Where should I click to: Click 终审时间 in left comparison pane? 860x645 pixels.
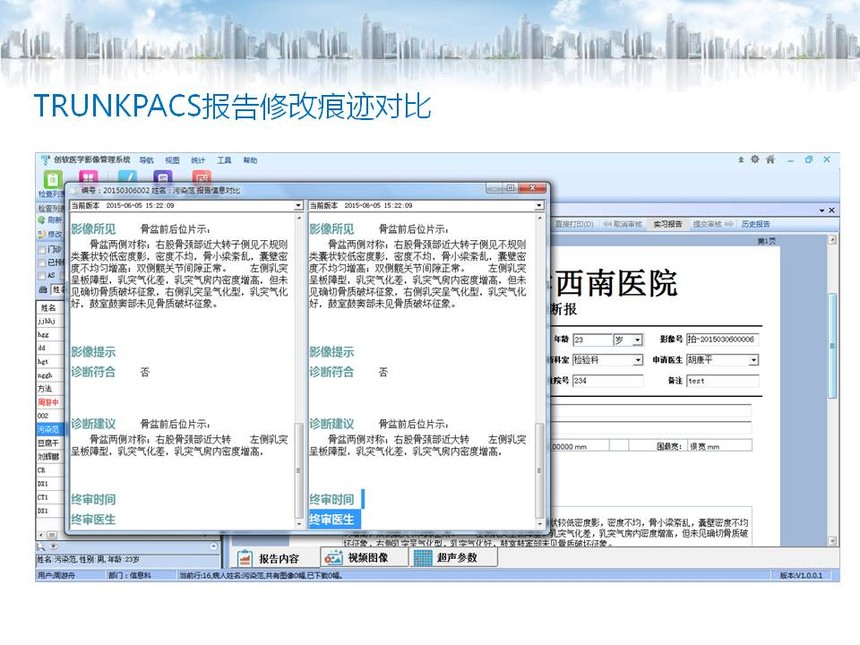pos(93,499)
